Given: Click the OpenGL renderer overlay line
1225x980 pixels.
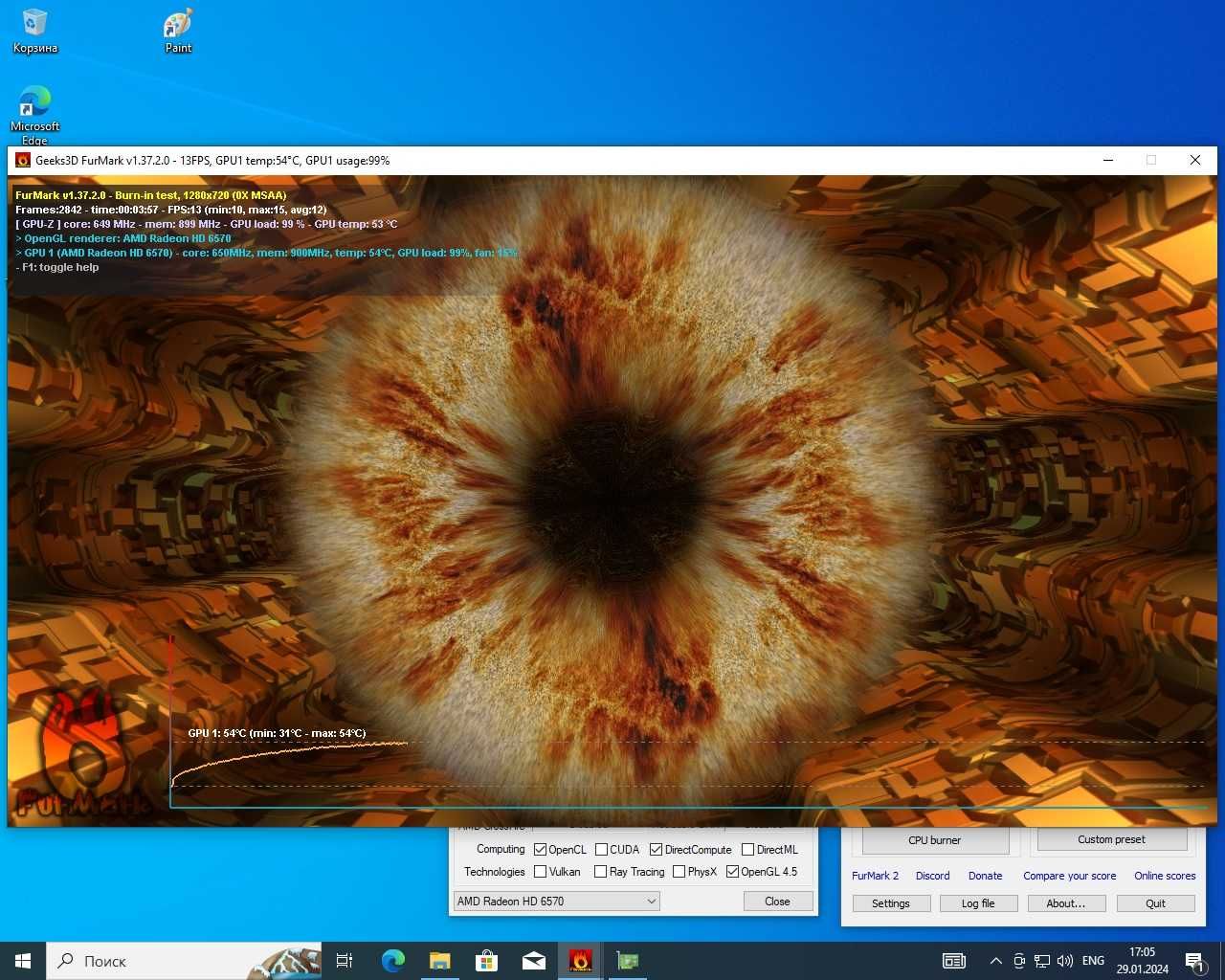Looking at the screenshot, I should [x=123, y=238].
